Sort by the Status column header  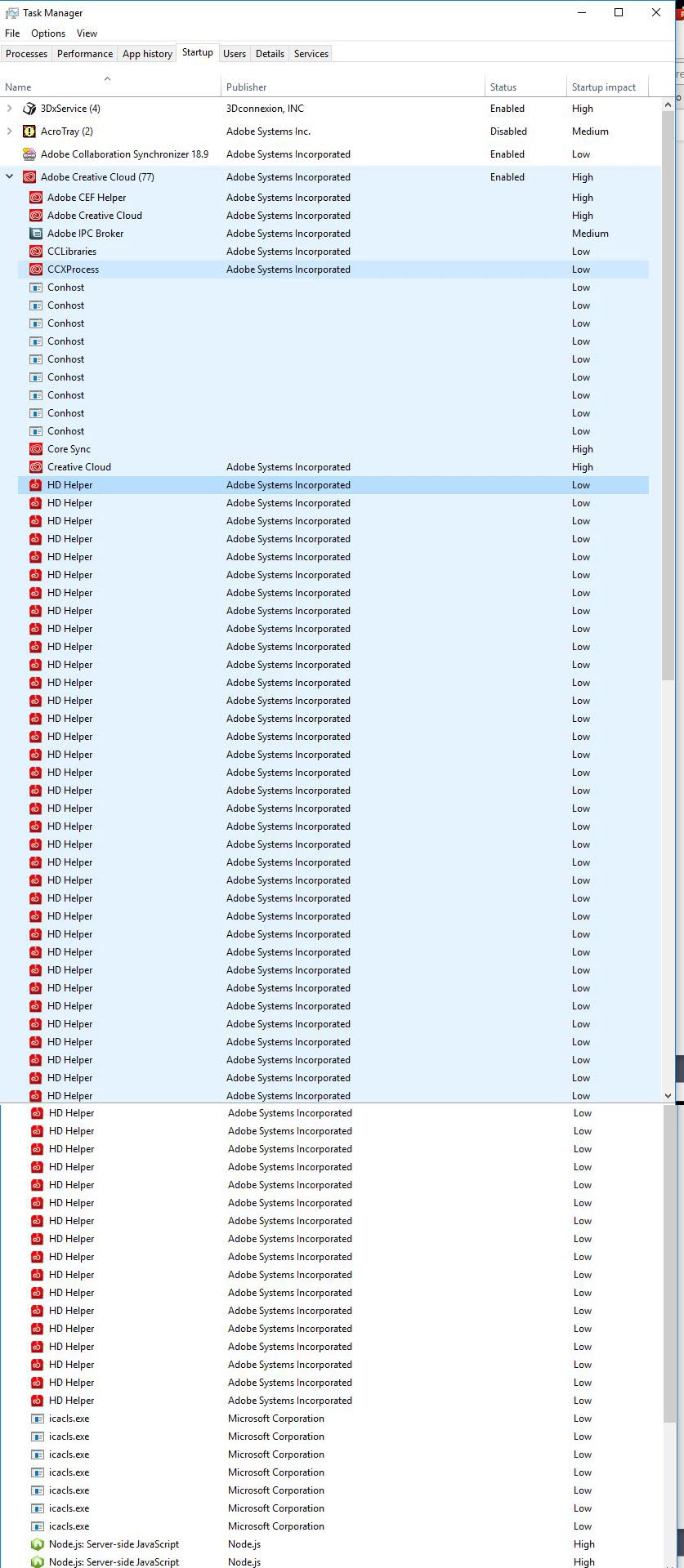pyautogui.click(x=525, y=85)
